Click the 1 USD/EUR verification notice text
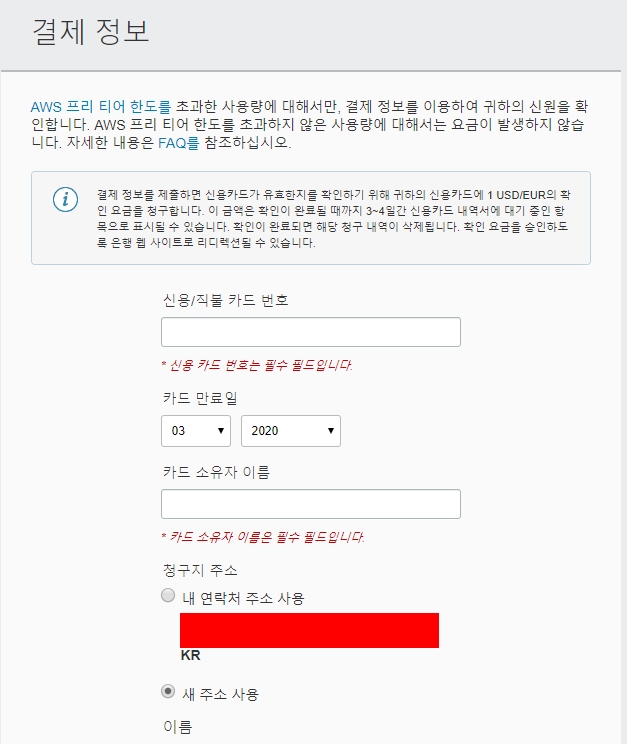This screenshot has width=627, height=744. click(334, 219)
